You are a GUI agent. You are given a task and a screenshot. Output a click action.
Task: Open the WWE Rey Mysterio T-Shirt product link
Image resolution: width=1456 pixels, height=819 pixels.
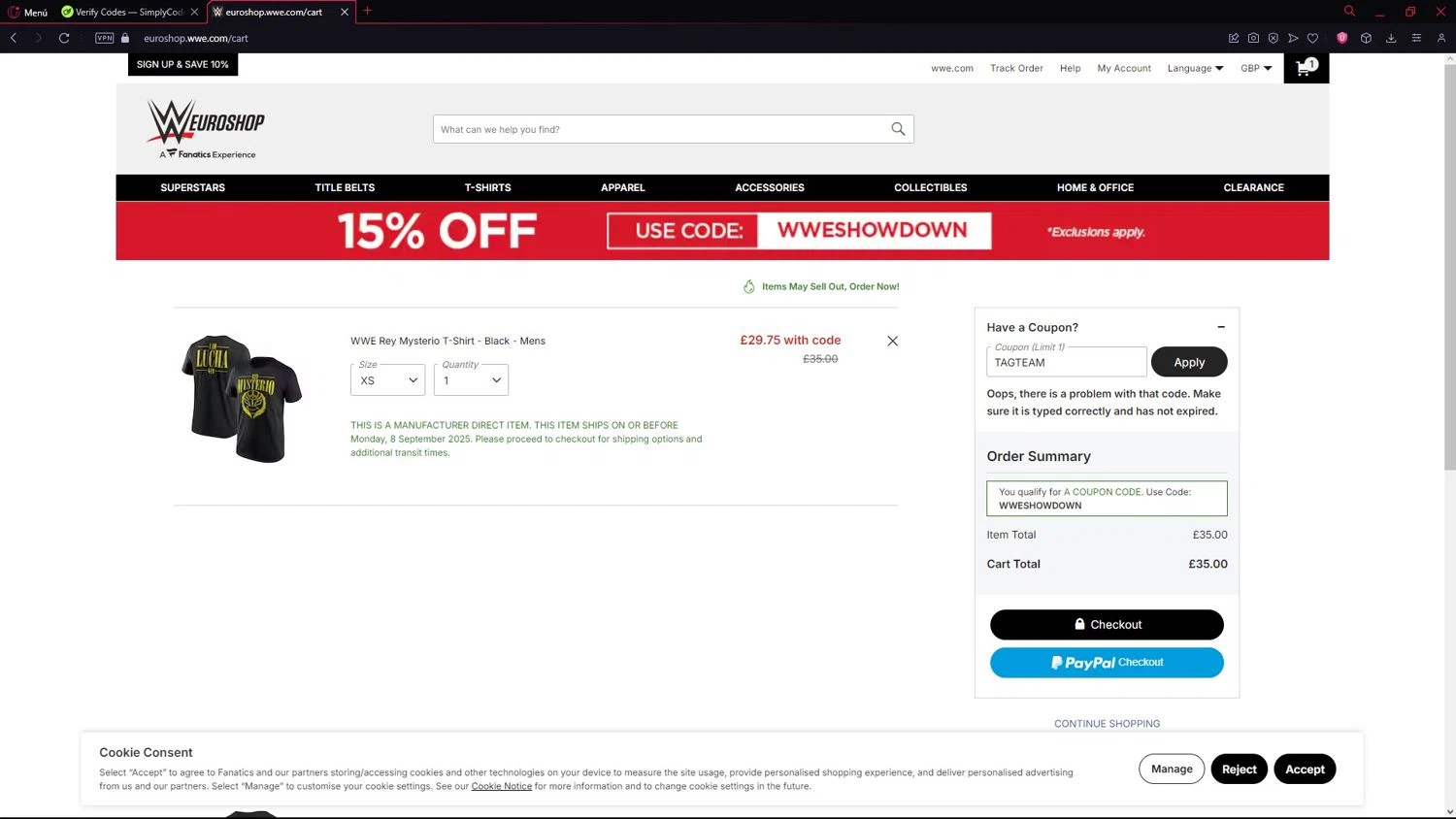coord(447,341)
